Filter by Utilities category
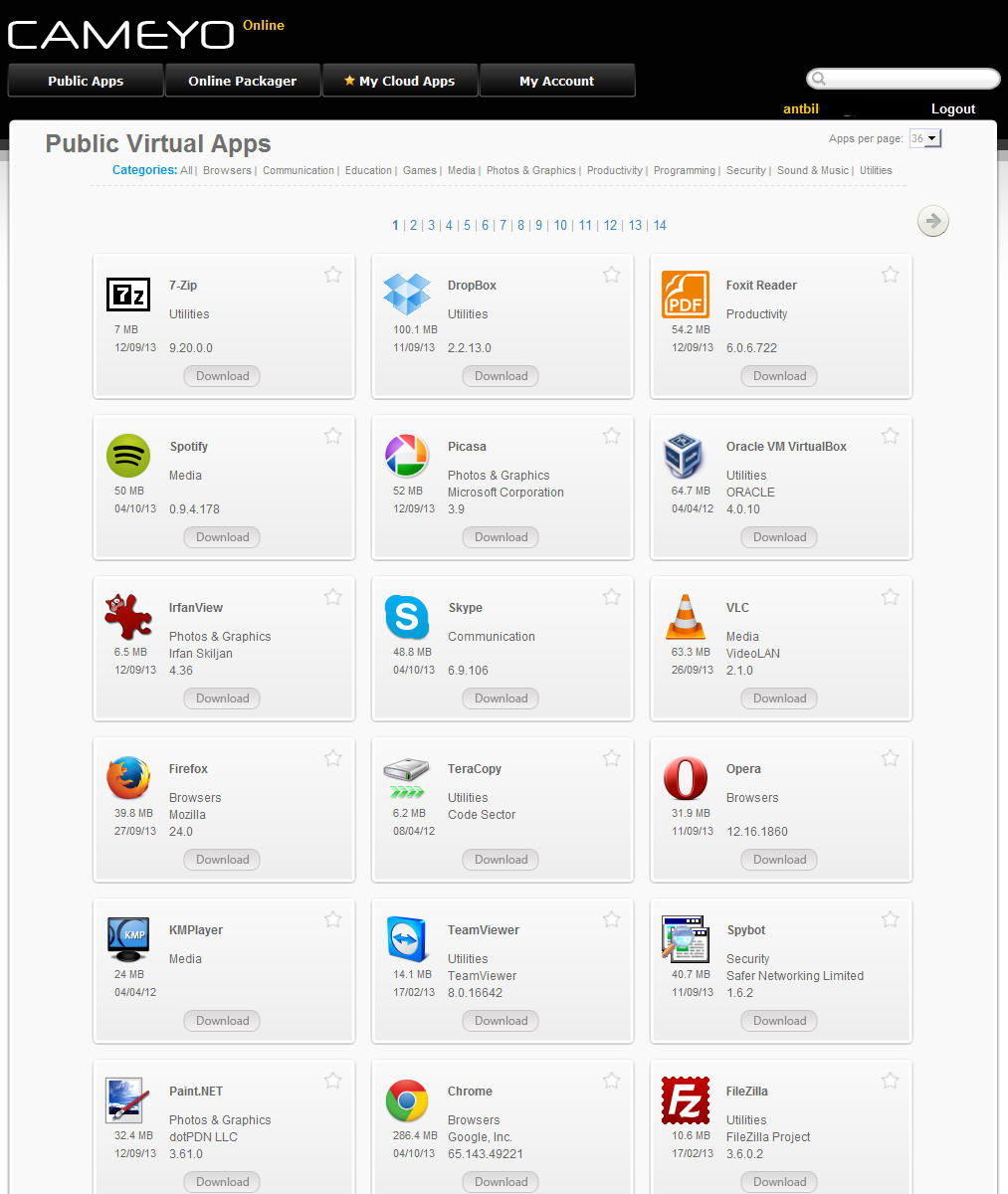The image size is (1008, 1194). coord(876,170)
